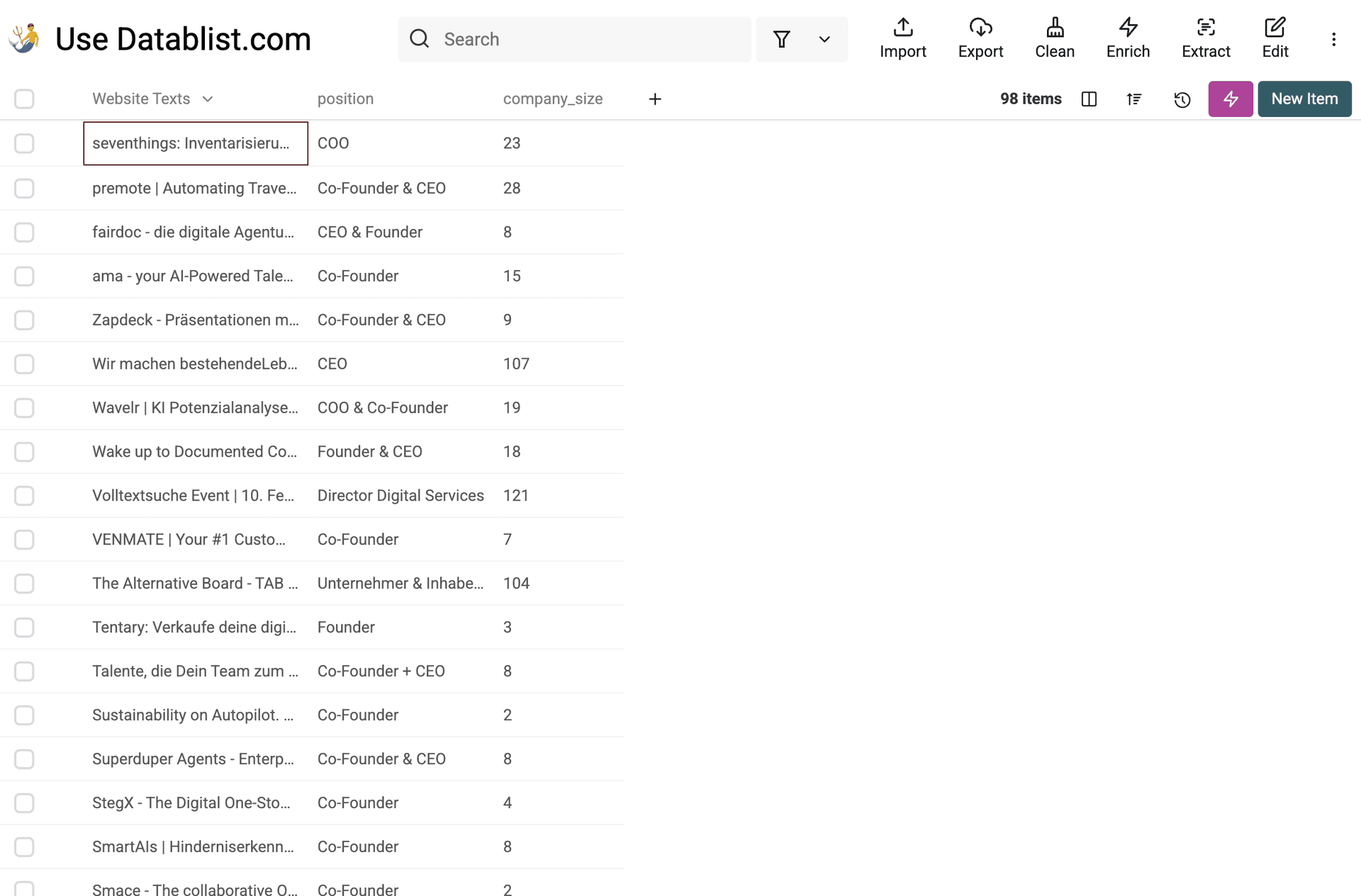The height and width of the screenshot is (896, 1361).
Task: Check the seventhings row checkbox
Action: [x=24, y=143]
